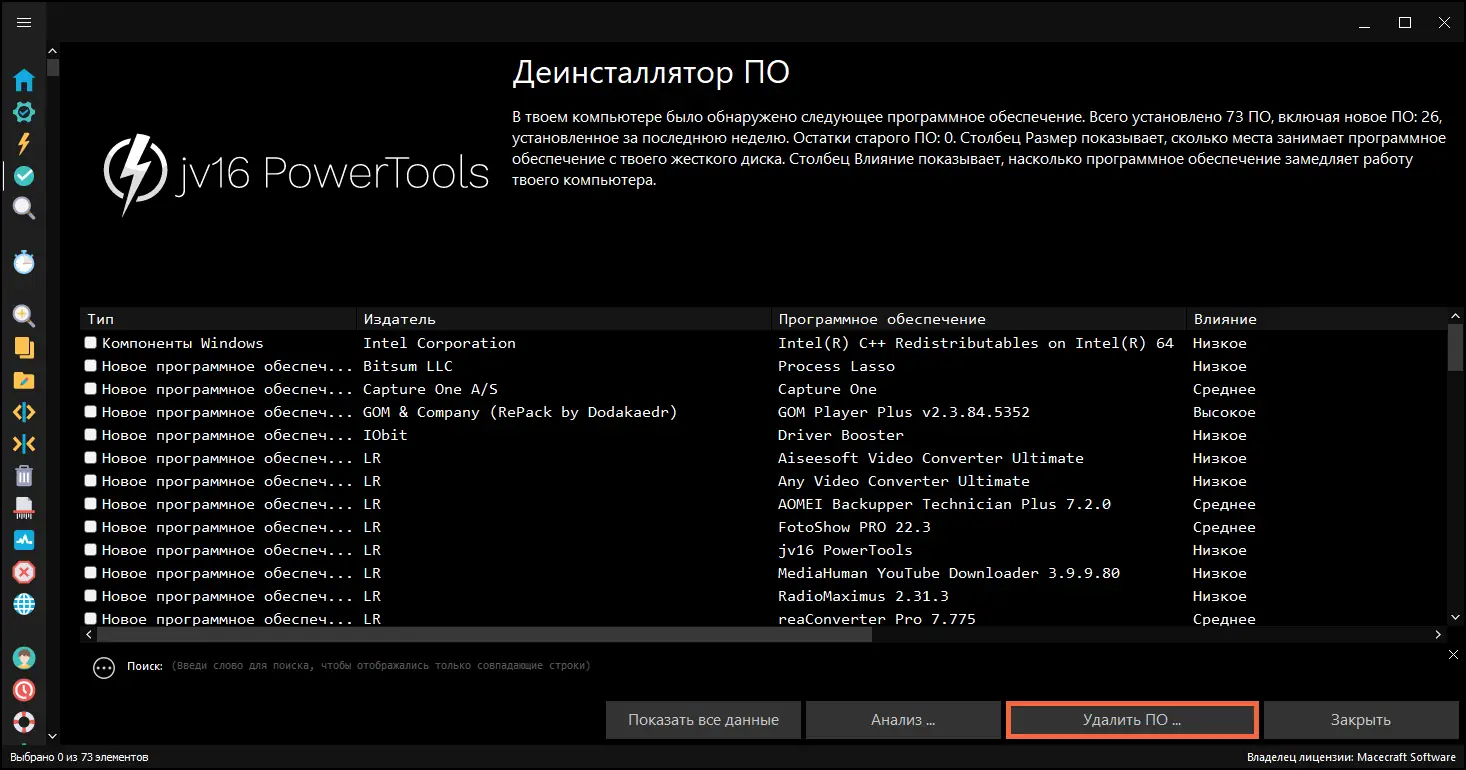This screenshot has height=770, width=1466.
Task: Open the hamburger menu in the sidebar
Action: 24,23
